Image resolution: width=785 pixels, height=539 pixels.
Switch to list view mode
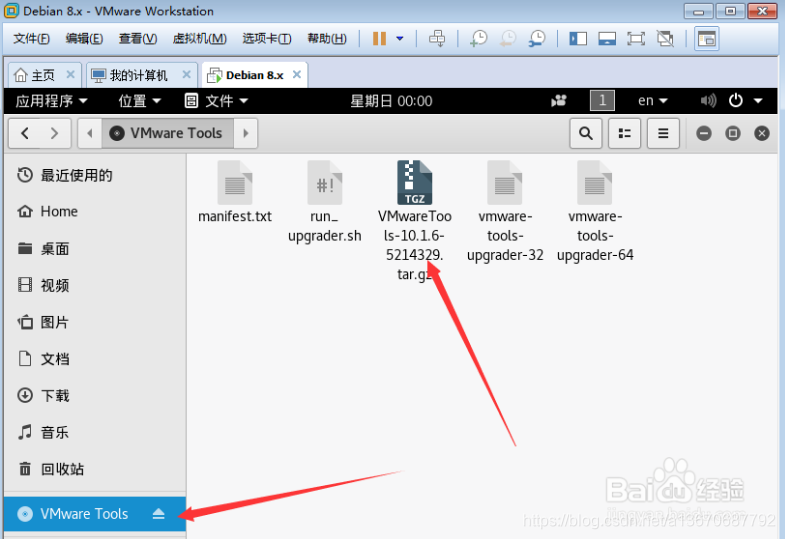(624, 134)
